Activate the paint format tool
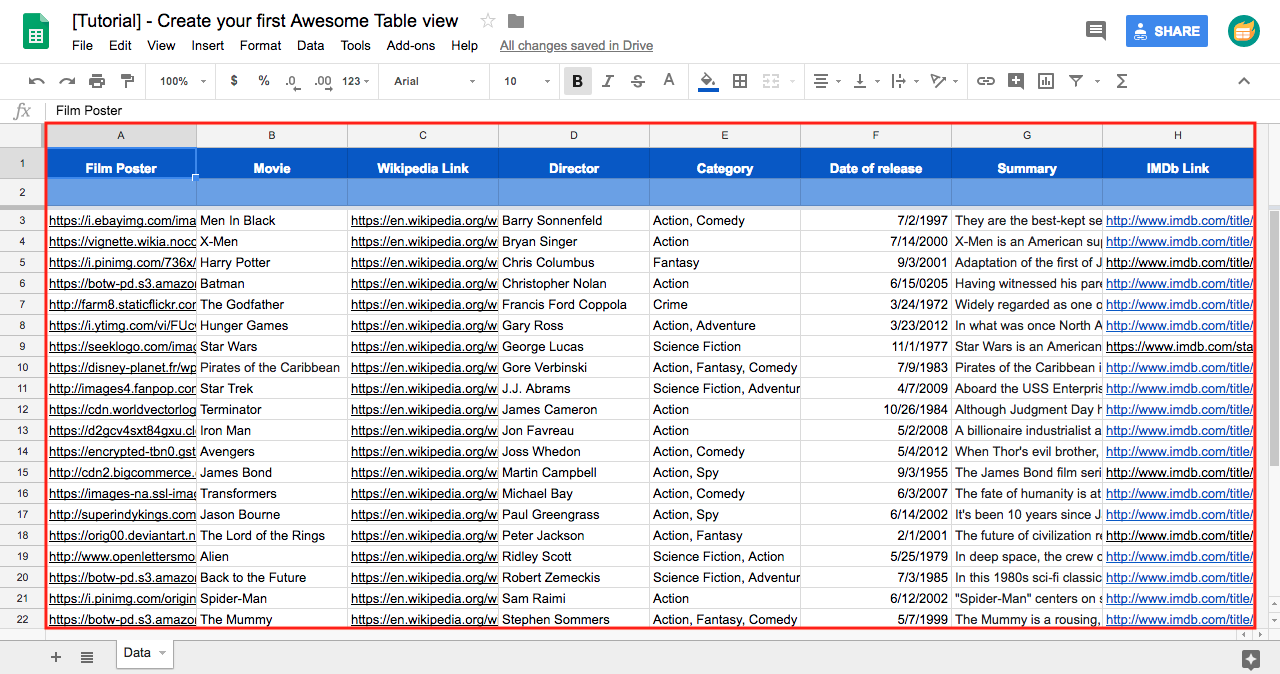1280x674 pixels. pos(127,81)
